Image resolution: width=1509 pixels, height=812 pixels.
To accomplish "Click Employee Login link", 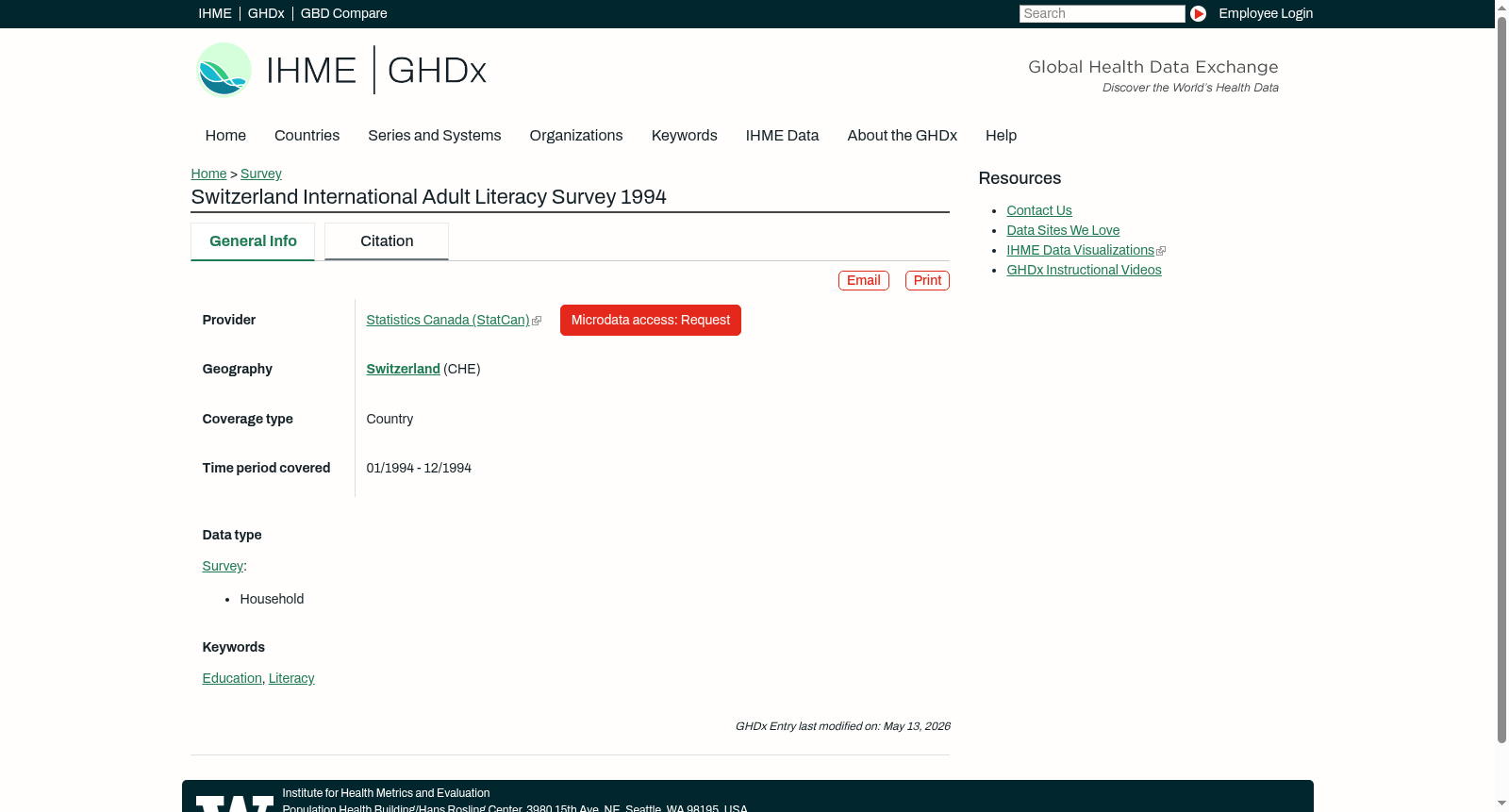I will pyautogui.click(x=1266, y=13).
